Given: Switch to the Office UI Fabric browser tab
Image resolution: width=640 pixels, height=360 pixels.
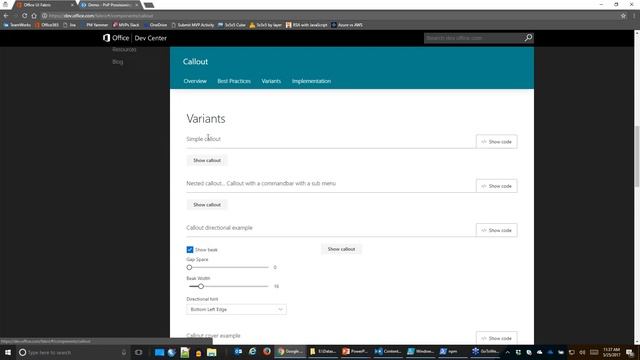Looking at the screenshot, I should click(x=44, y=5).
